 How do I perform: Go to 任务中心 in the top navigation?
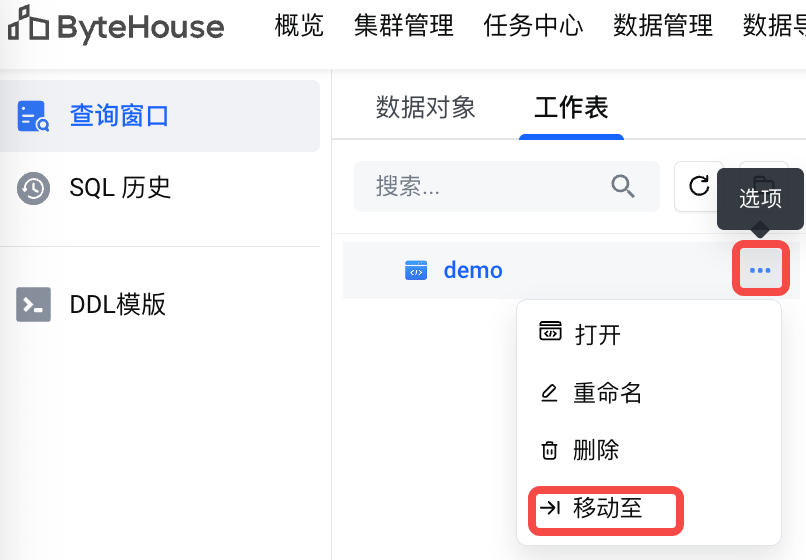[x=533, y=26]
